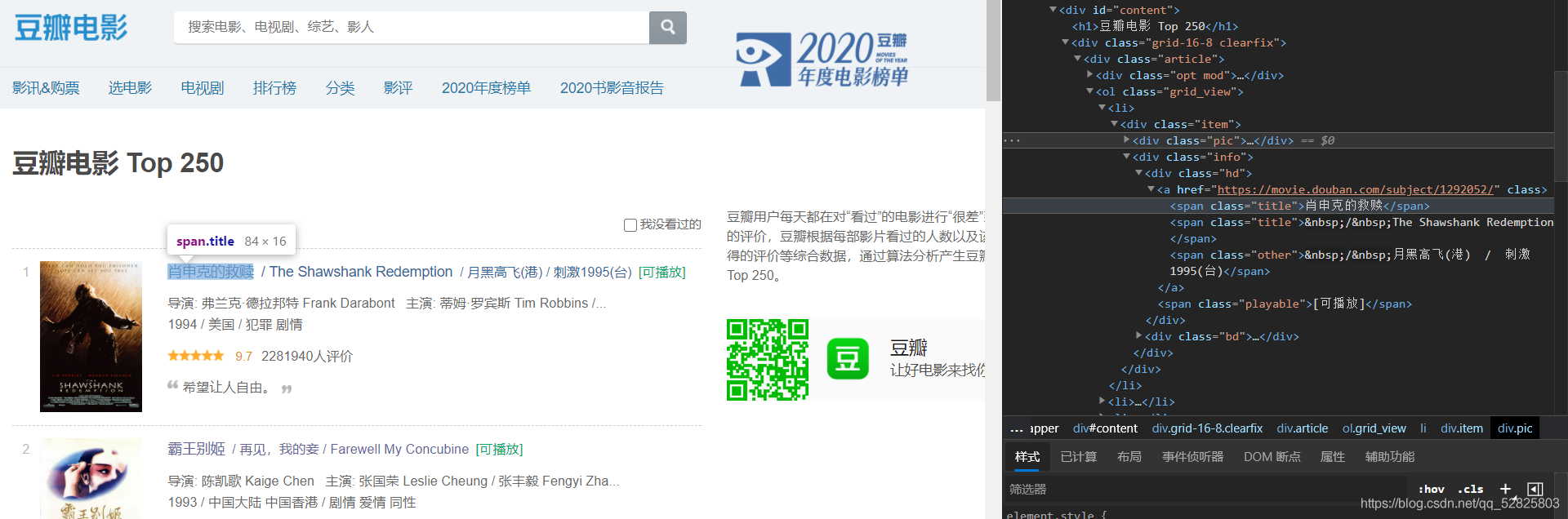
Task: Click the search magnifier button
Action: coord(667,27)
